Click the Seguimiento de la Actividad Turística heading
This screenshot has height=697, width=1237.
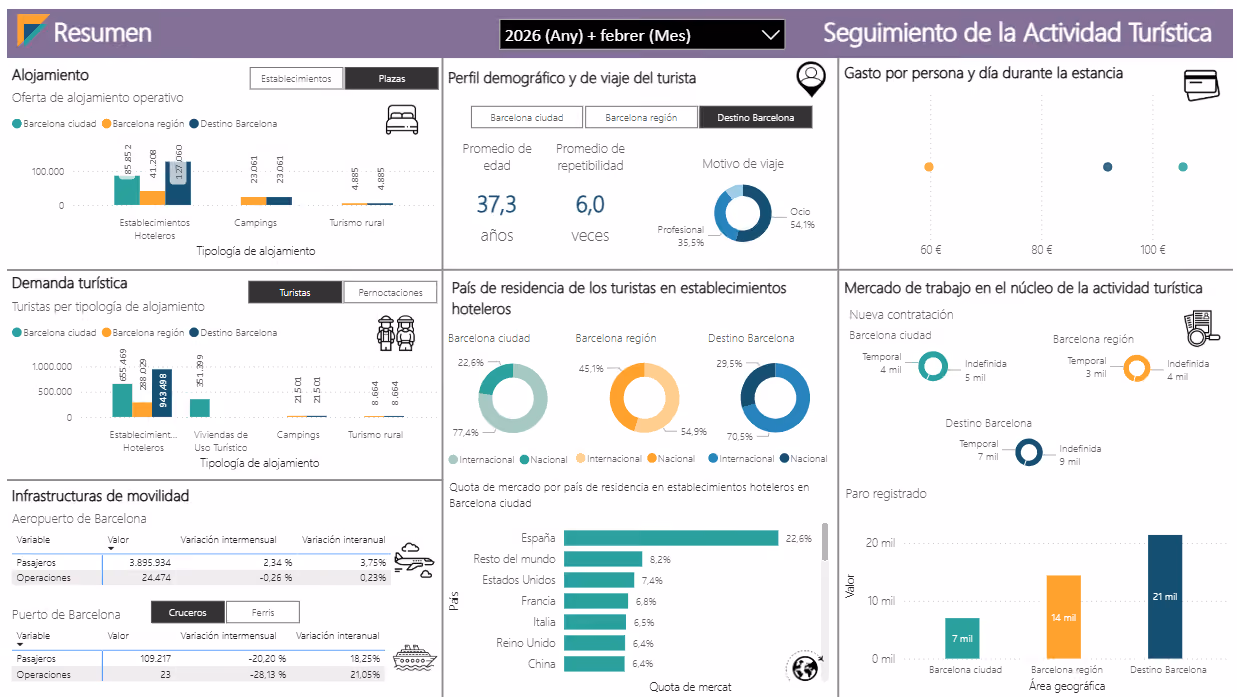[x=1018, y=33]
